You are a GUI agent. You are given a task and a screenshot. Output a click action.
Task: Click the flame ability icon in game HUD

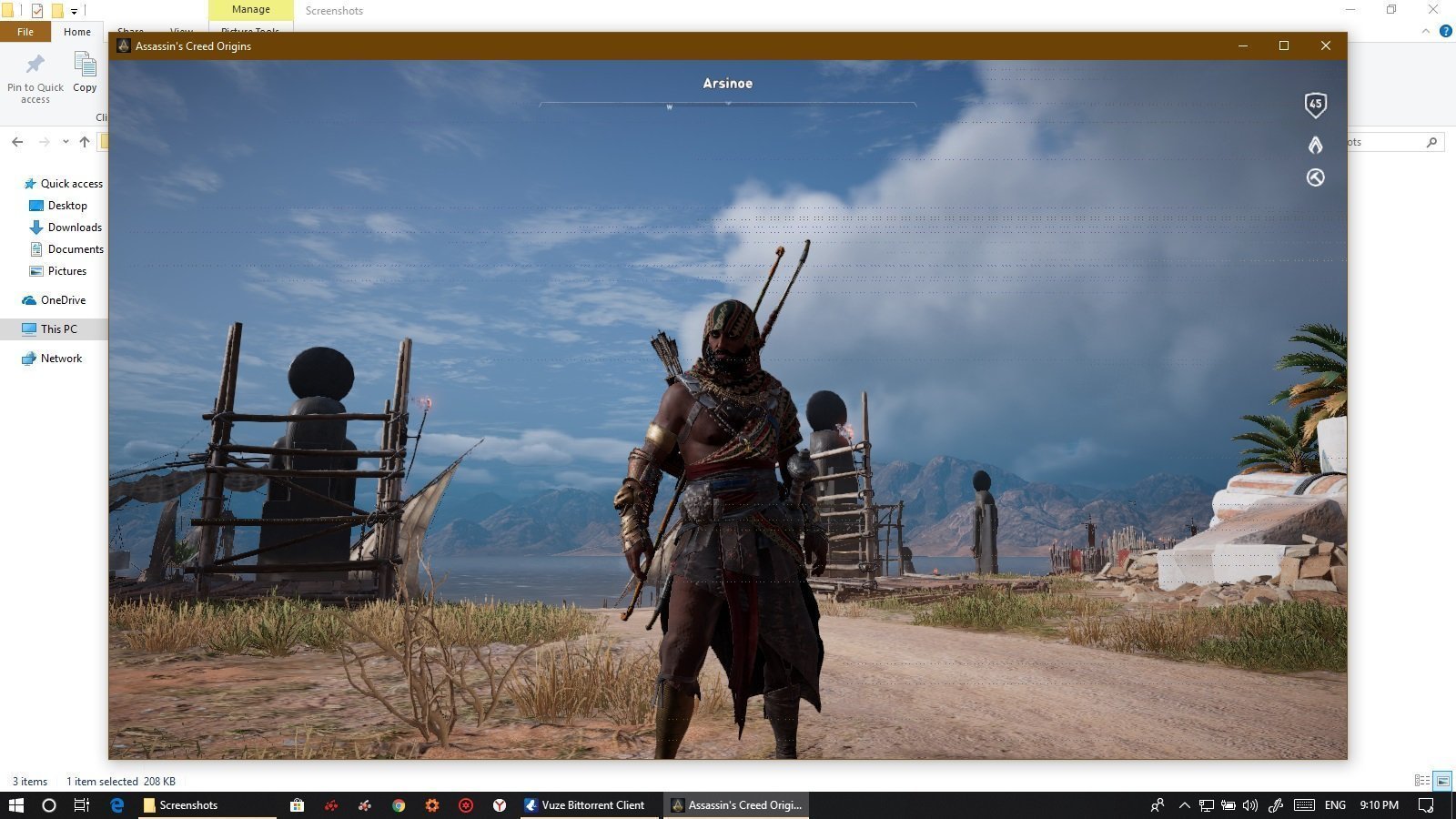(1315, 145)
